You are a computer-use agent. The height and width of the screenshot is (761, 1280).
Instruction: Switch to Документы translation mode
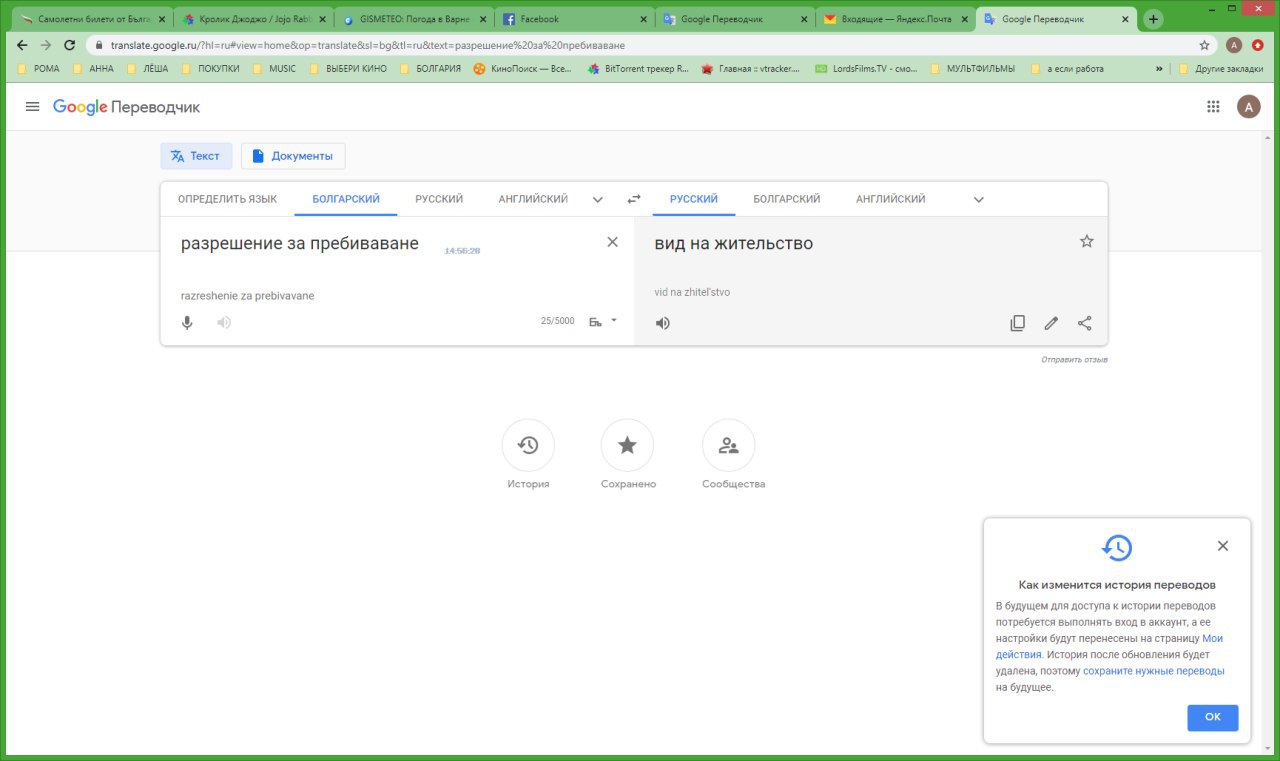coord(293,156)
